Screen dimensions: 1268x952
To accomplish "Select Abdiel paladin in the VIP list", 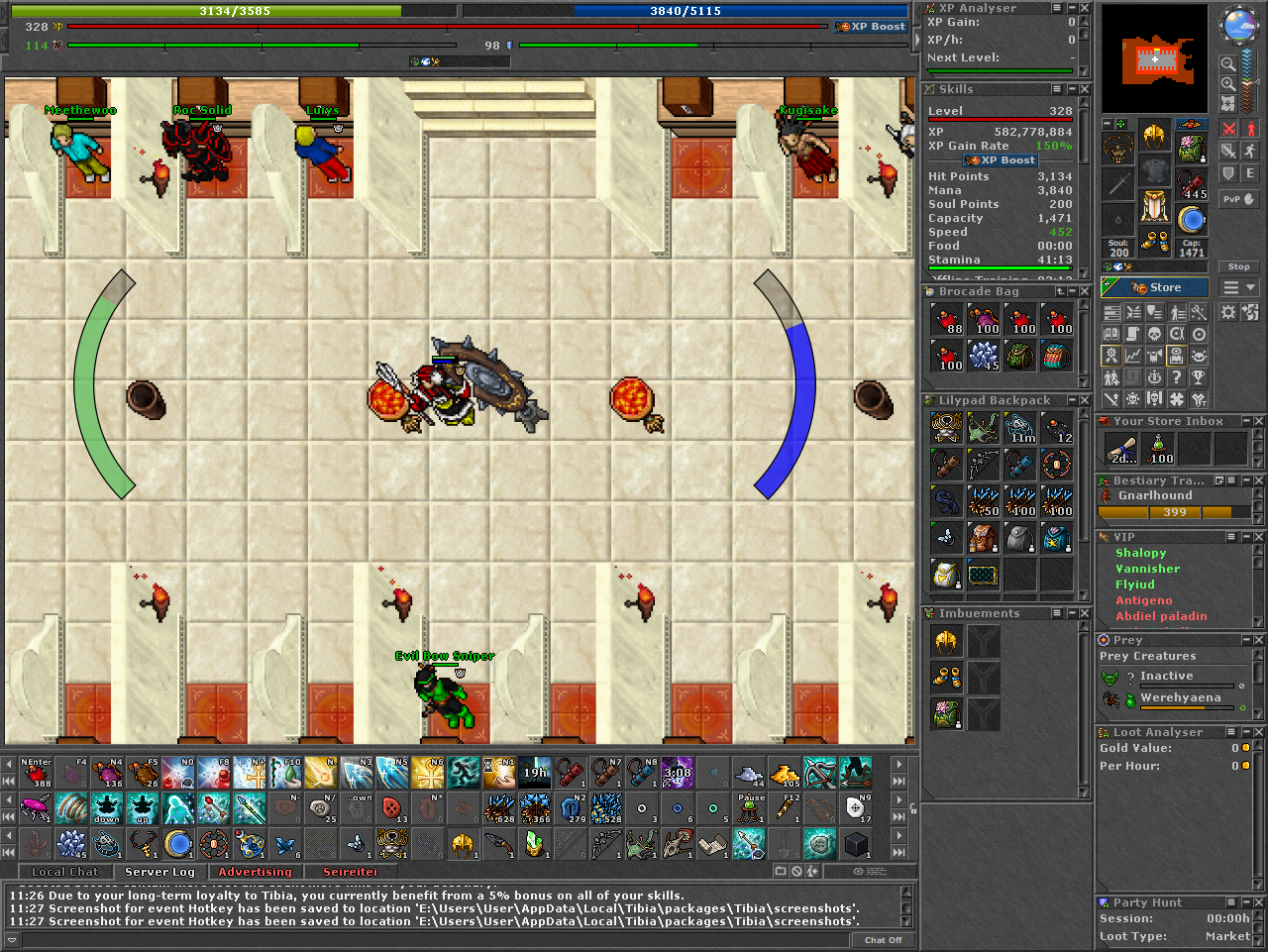I will [x=1161, y=616].
